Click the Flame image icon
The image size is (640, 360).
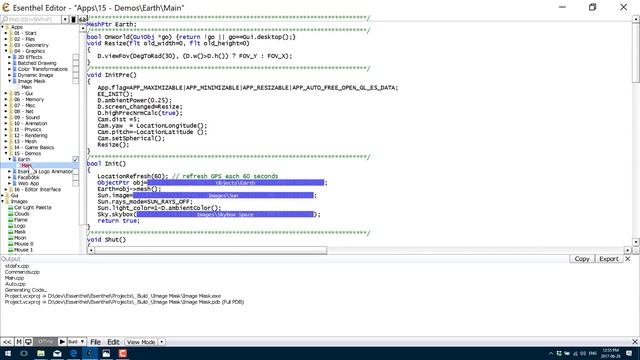coord(11,220)
